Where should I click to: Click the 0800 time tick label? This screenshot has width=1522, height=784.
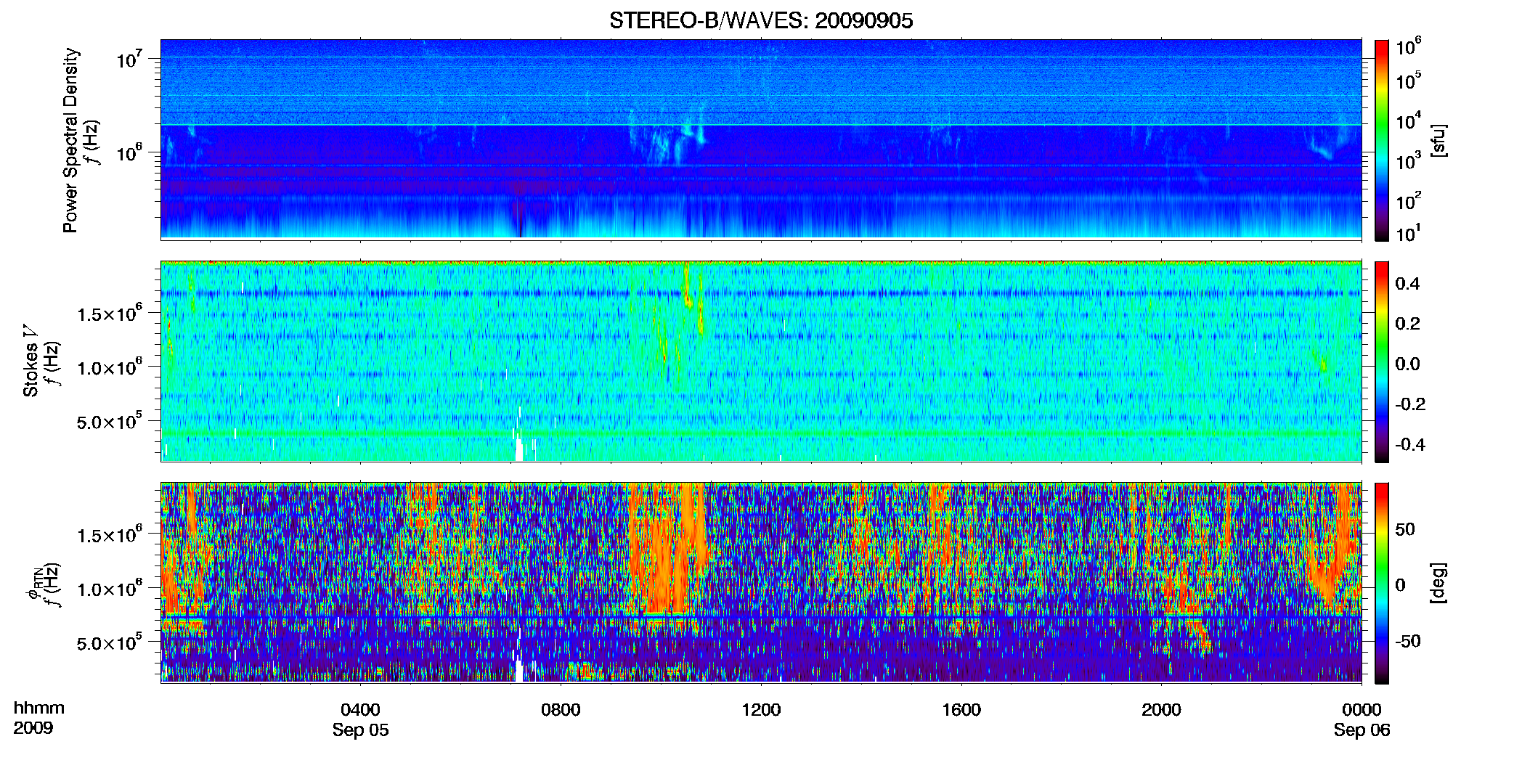point(561,709)
